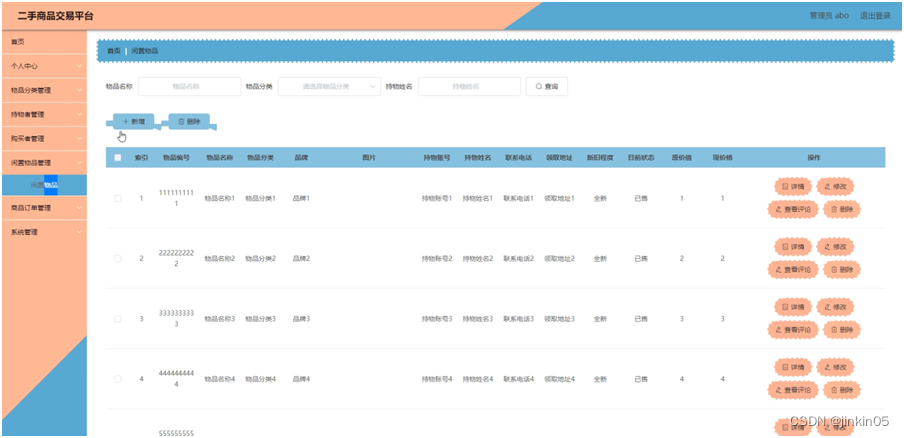904x438 pixels.
Task: Click 修改 for row 物品名称2
Action: point(835,247)
